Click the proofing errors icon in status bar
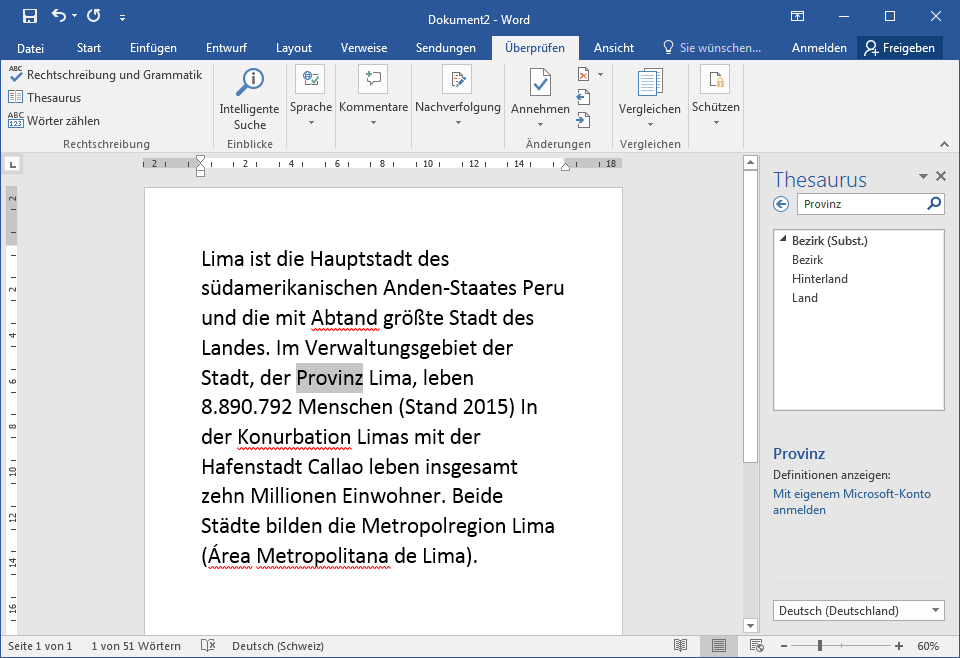960x658 pixels. (208, 646)
